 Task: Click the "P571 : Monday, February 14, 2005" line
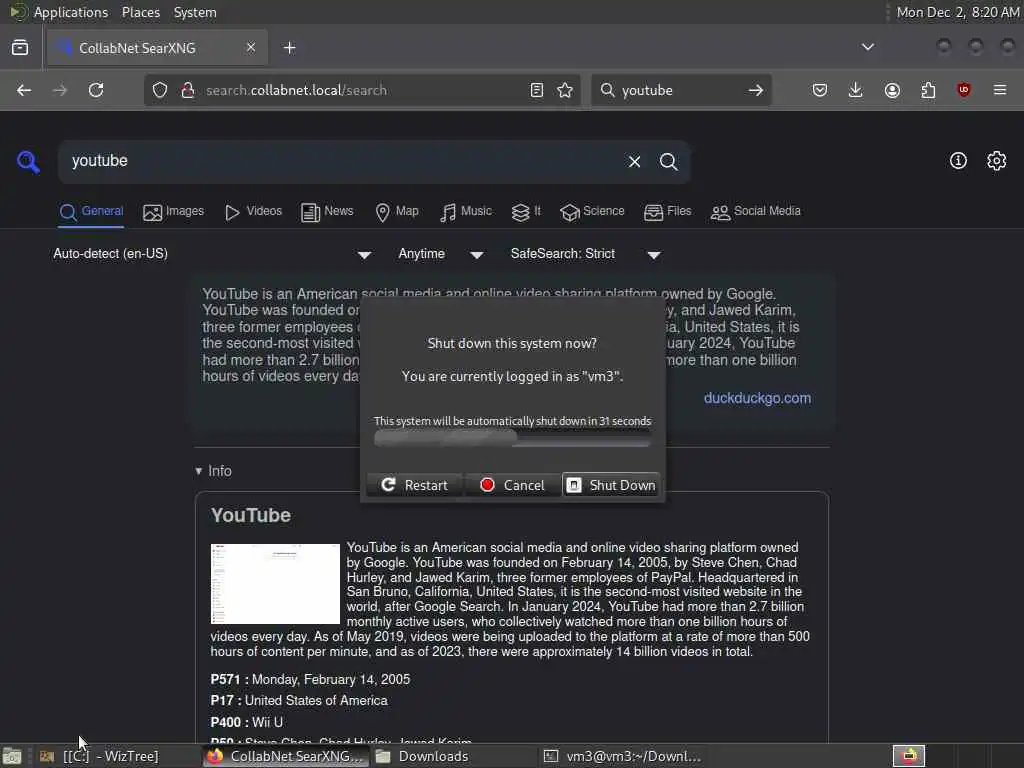[x=310, y=679]
